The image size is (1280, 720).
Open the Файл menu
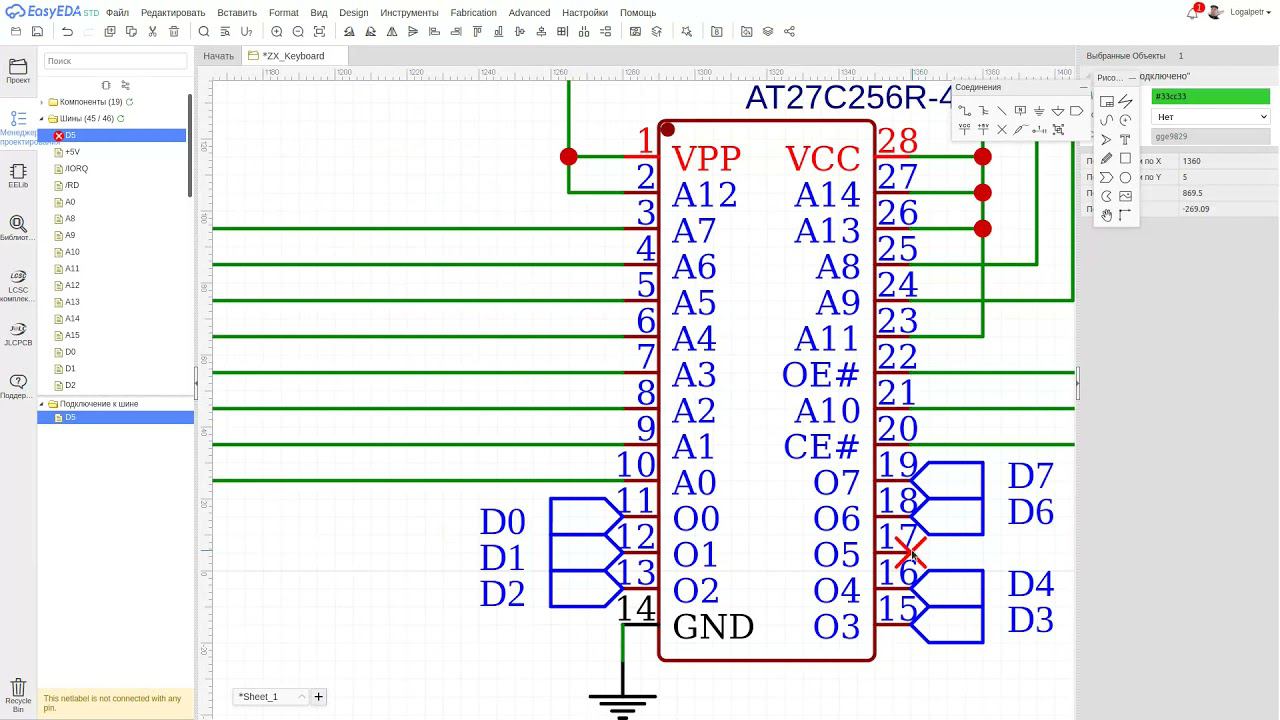pos(117,13)
